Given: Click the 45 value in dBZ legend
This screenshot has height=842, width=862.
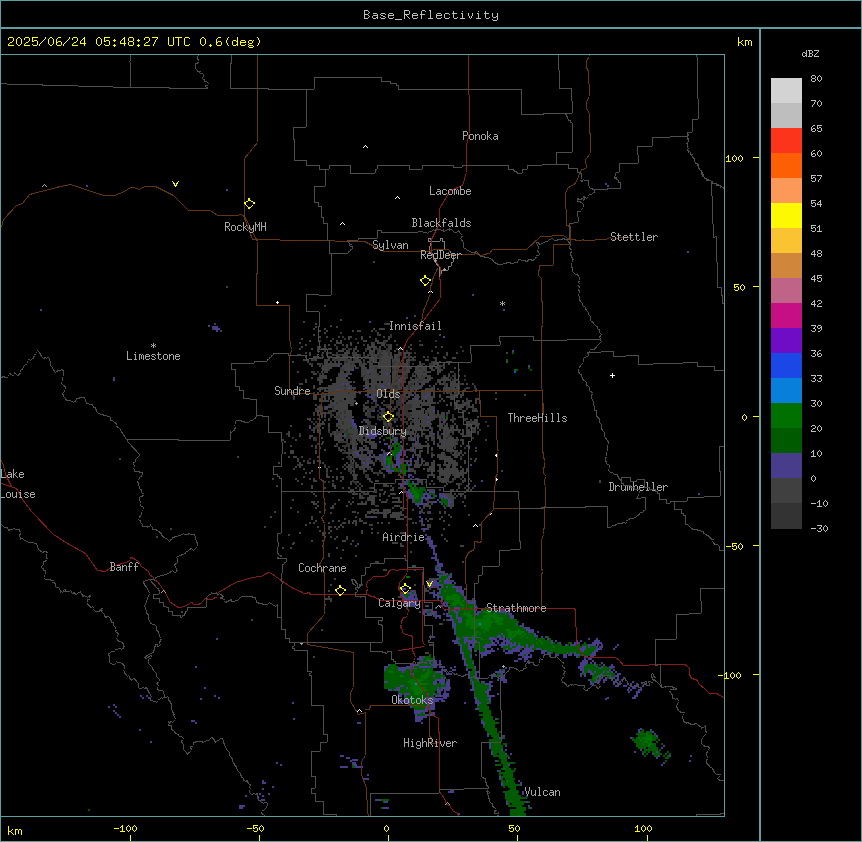Looking at the screenshot, I should pyautogui.click(x=816, y=279).
